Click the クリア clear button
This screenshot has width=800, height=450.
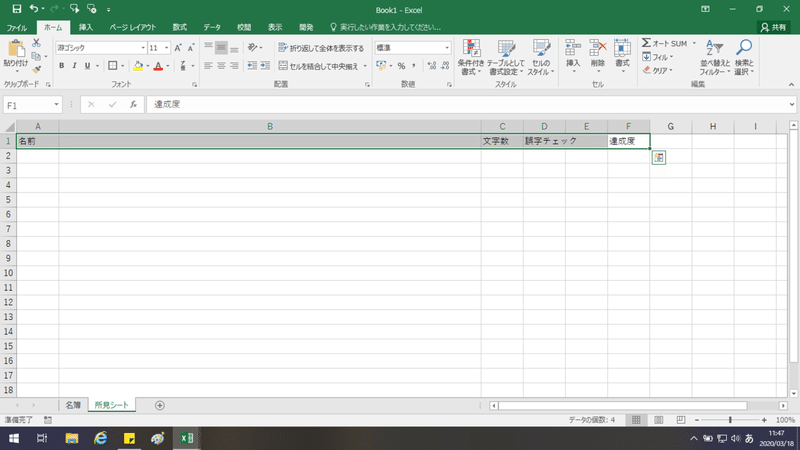click(658, 70)
